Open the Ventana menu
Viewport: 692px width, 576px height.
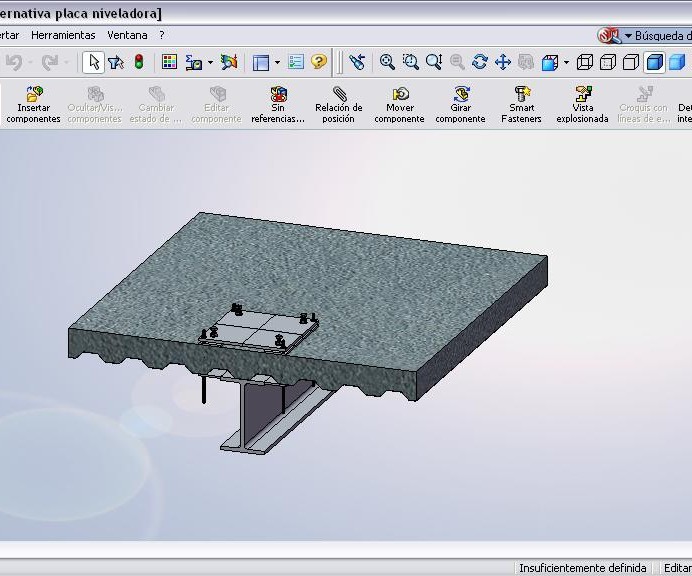tap(127, 35)
